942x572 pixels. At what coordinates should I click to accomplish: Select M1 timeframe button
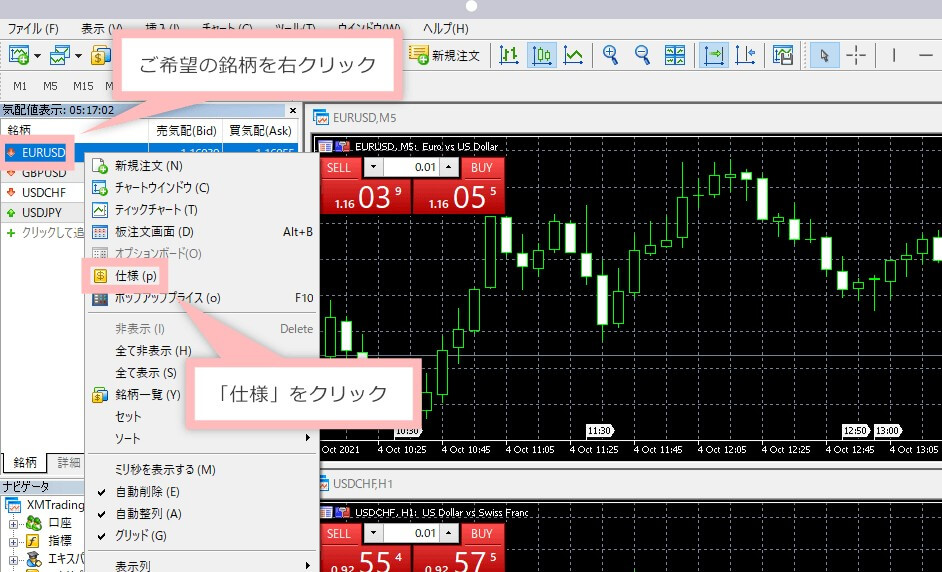point(20,86)
